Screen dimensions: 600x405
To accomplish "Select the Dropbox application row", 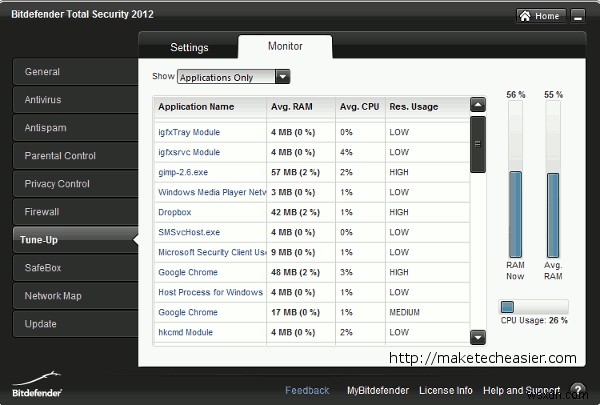I will 312,212.
